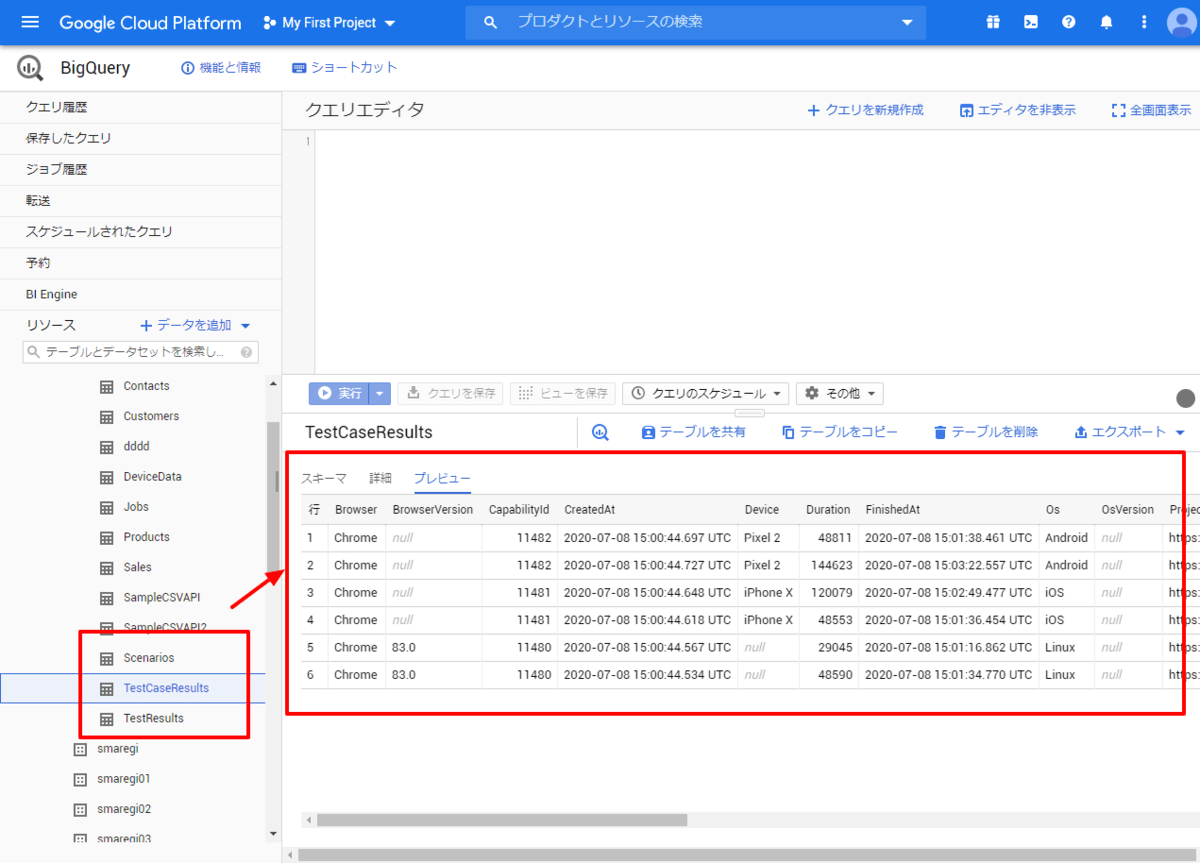Select the SampleCSVAPI table
The image size is (1200, 863).
click(161, 597)
